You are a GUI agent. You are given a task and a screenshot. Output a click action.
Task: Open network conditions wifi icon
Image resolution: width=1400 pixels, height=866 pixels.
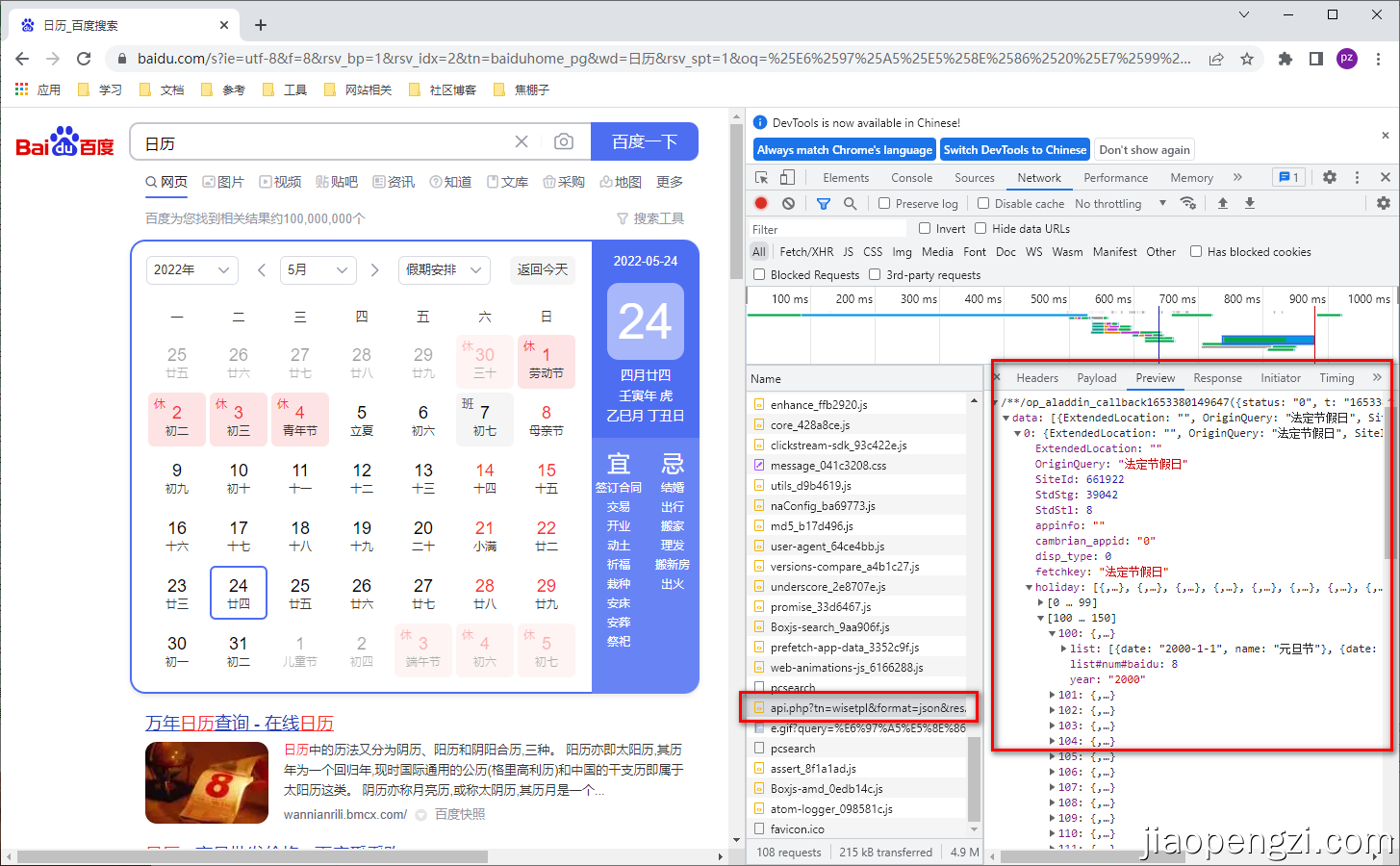click(1188, 203)
